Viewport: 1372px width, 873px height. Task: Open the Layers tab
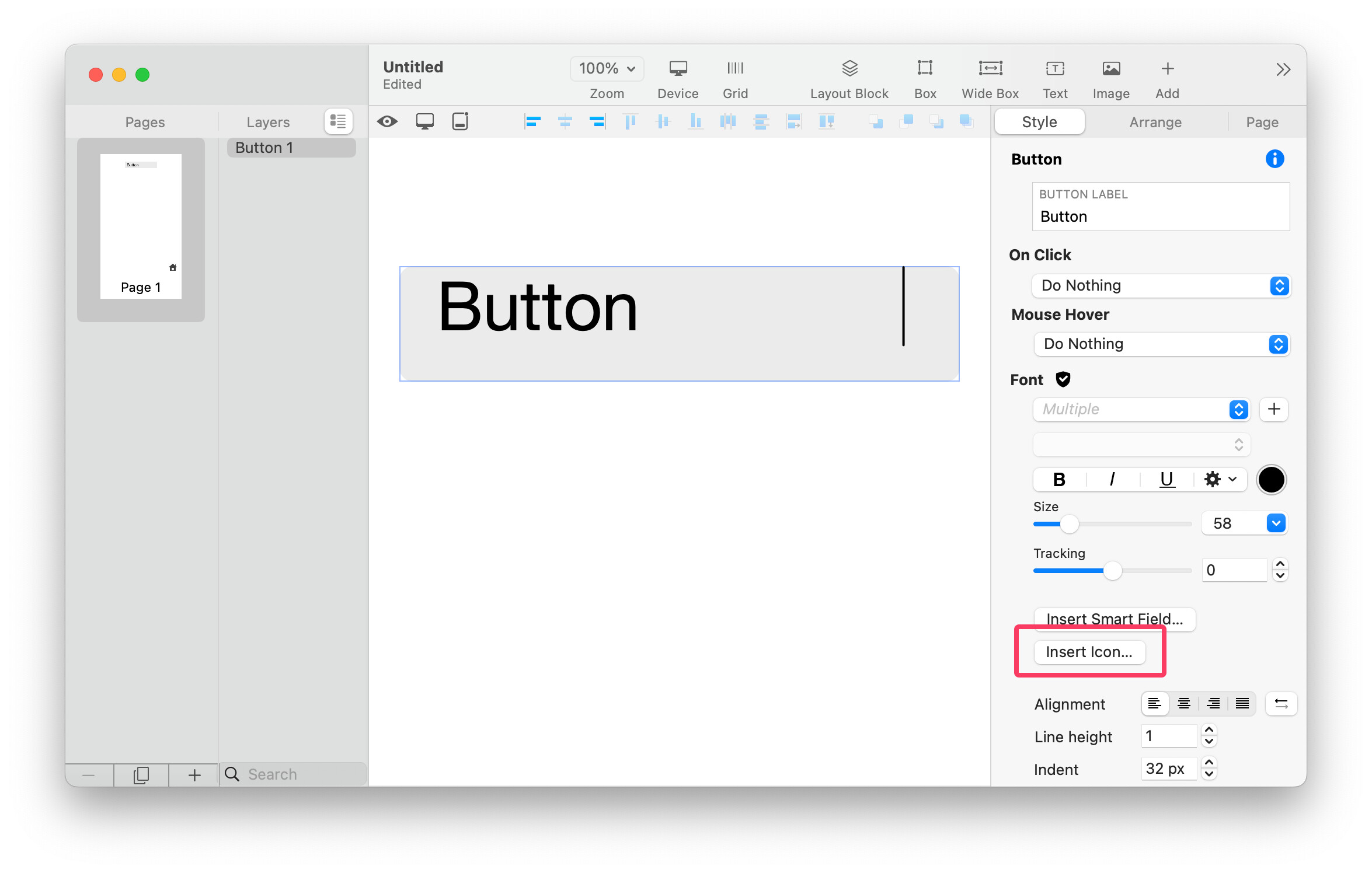pyautogui.click(x=268, y=122)
